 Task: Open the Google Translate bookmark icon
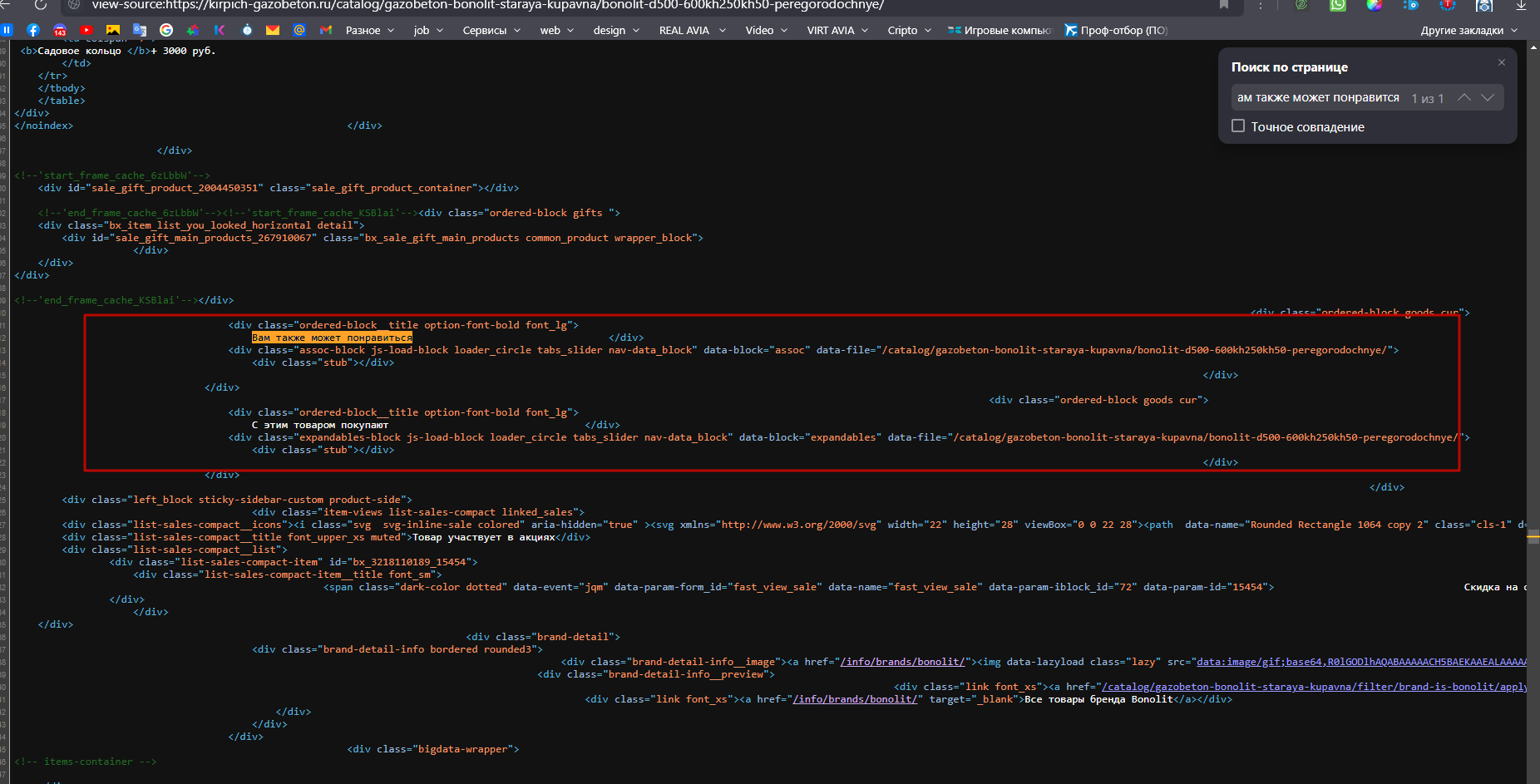(140, 30)
